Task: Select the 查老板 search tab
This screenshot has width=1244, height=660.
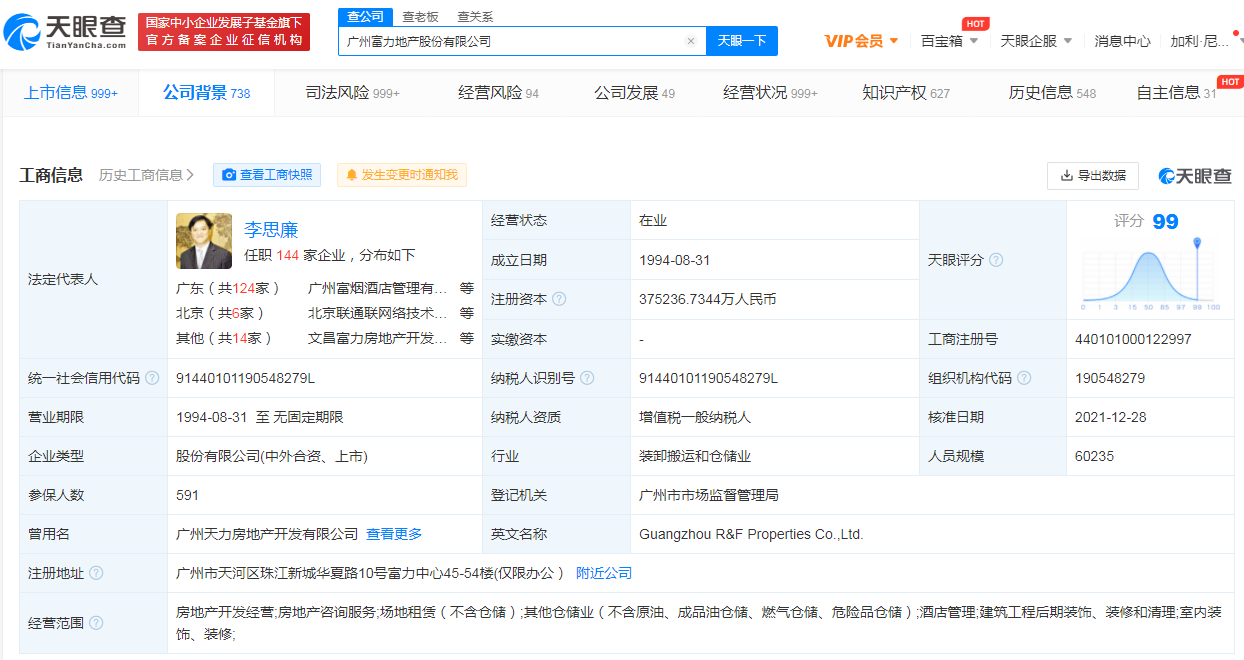Action: pos(420,17)
